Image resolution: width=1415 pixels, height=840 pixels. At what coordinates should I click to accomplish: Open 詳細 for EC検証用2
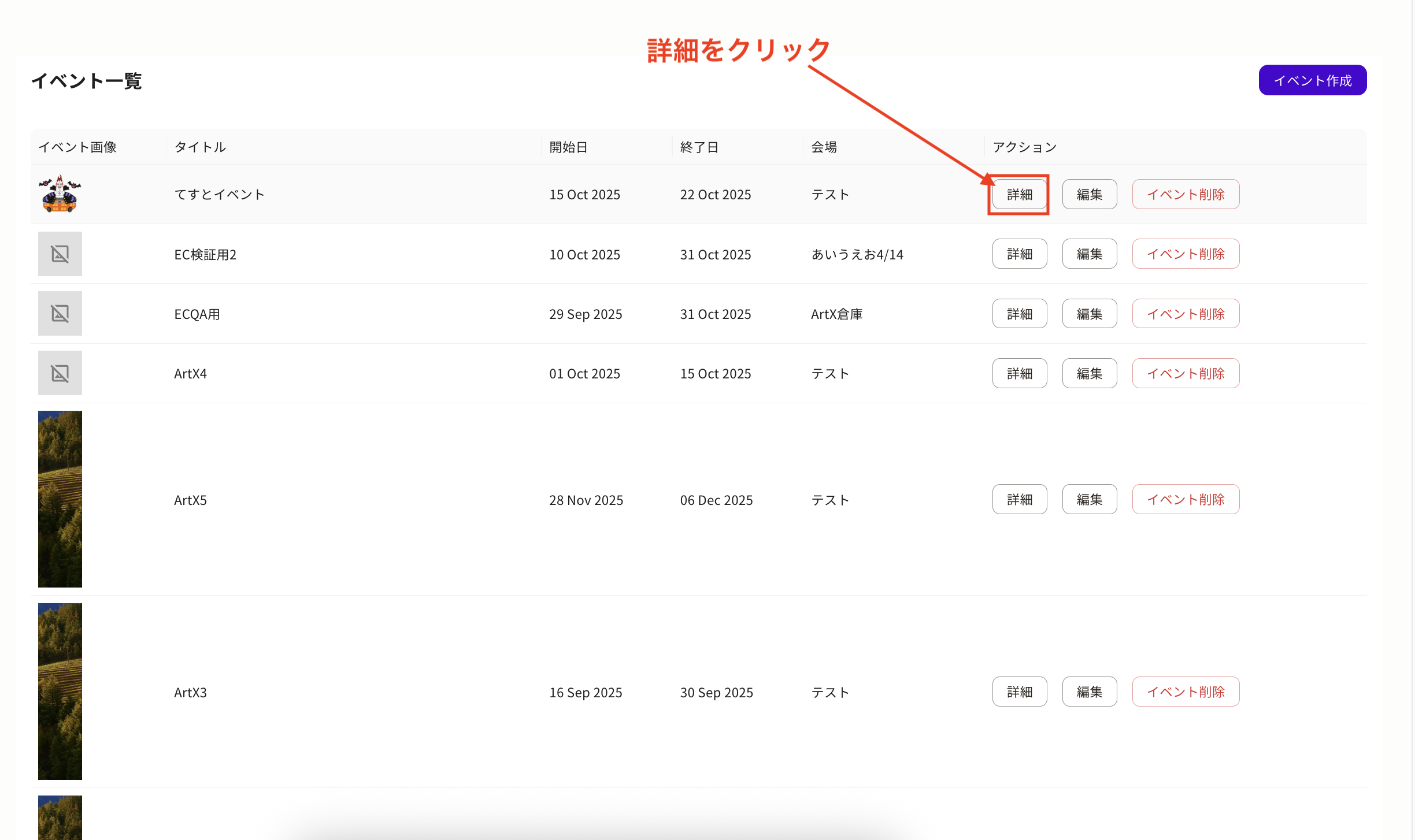[x=1019, y=254]
